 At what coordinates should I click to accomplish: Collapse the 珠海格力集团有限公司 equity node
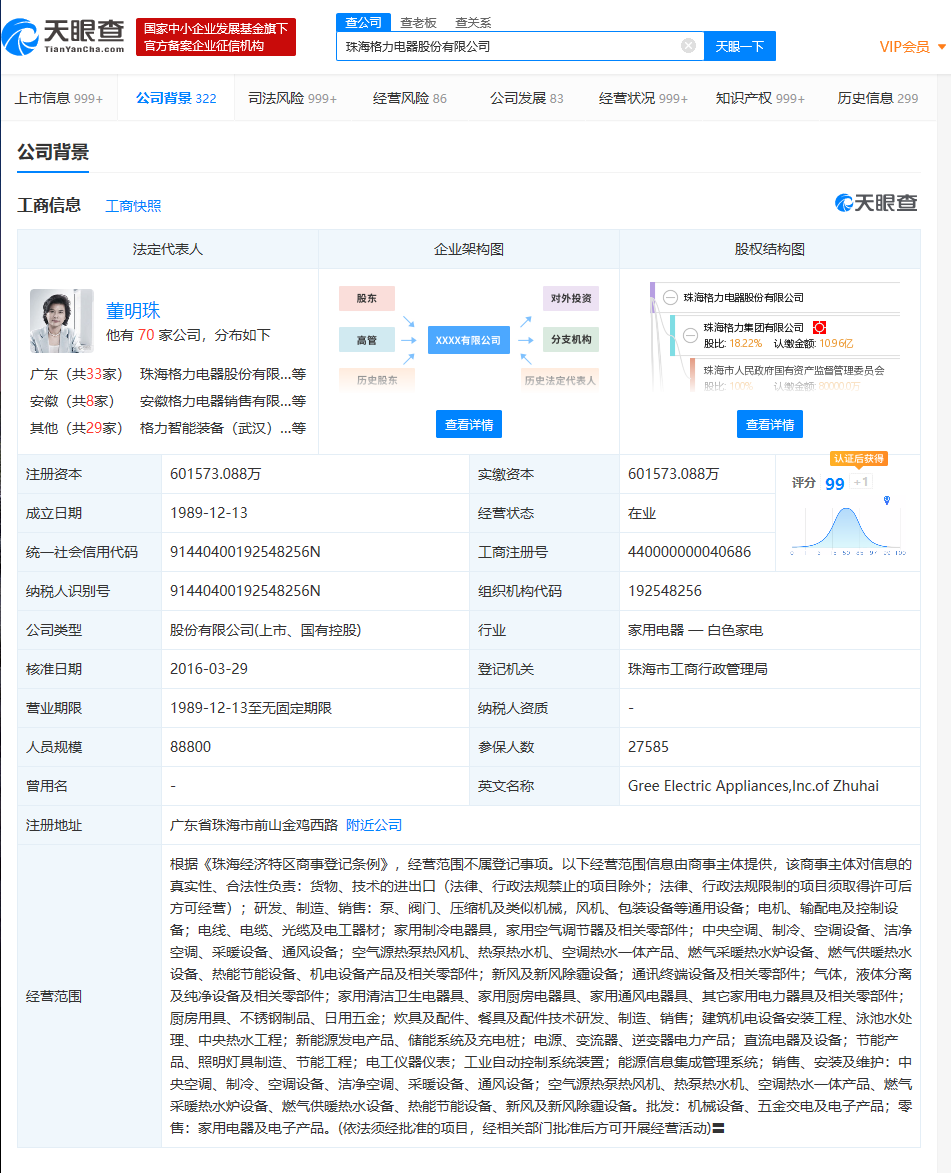coord(690,335)
